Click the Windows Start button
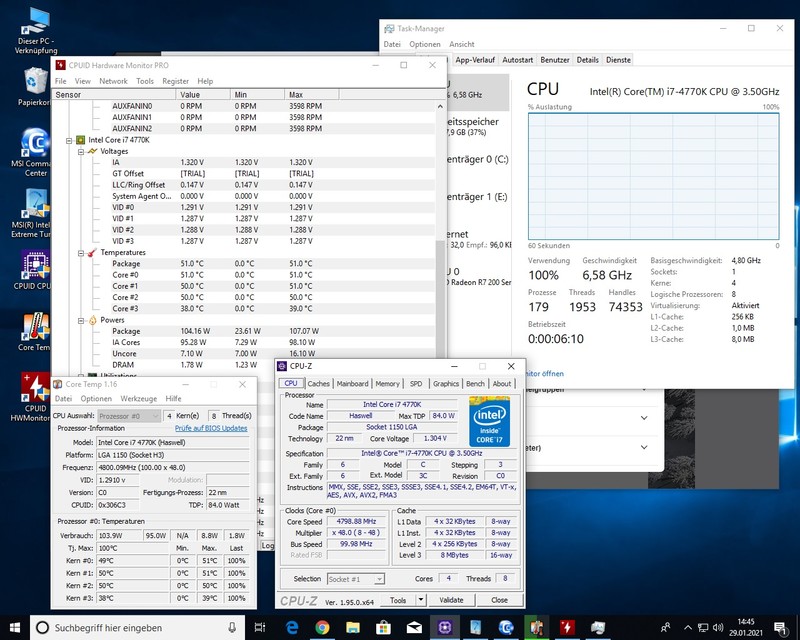The image size is (800, 640). (15, 627)
